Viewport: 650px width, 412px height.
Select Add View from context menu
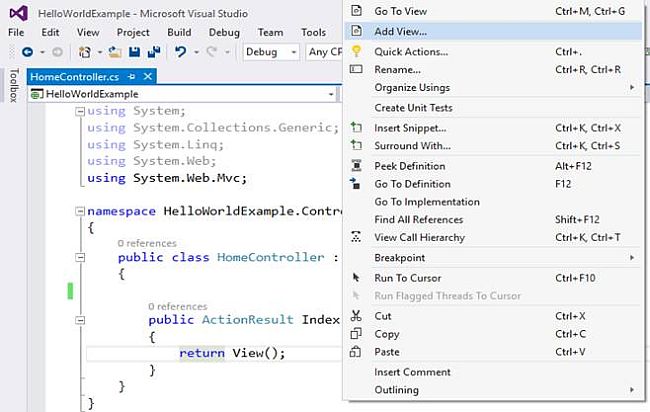[400, 31]
